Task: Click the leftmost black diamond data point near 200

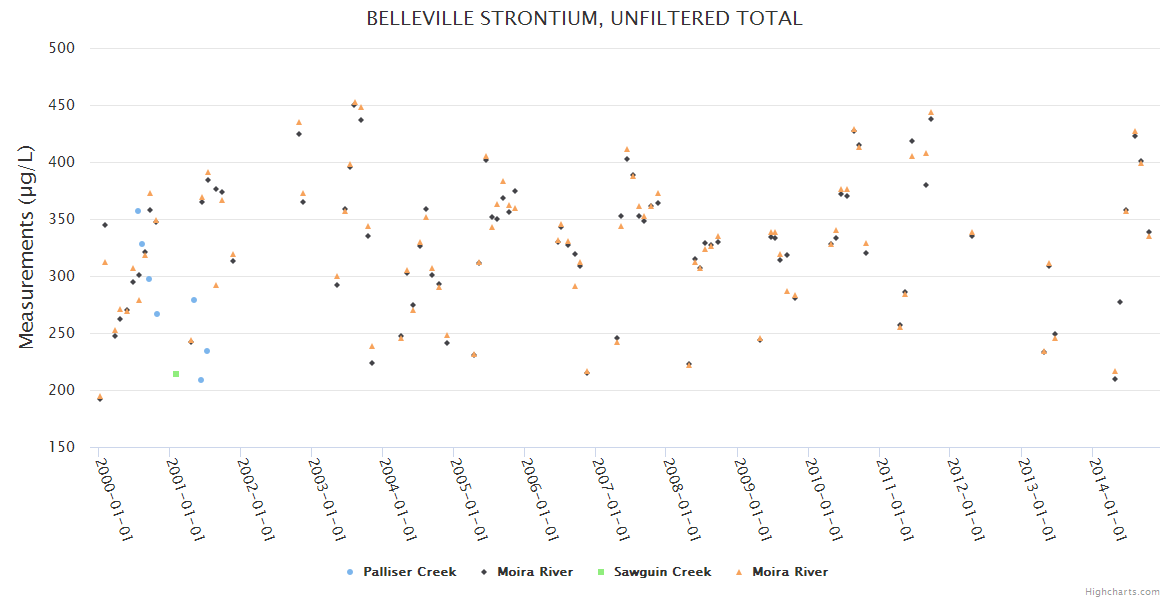Action: point(99,399)
